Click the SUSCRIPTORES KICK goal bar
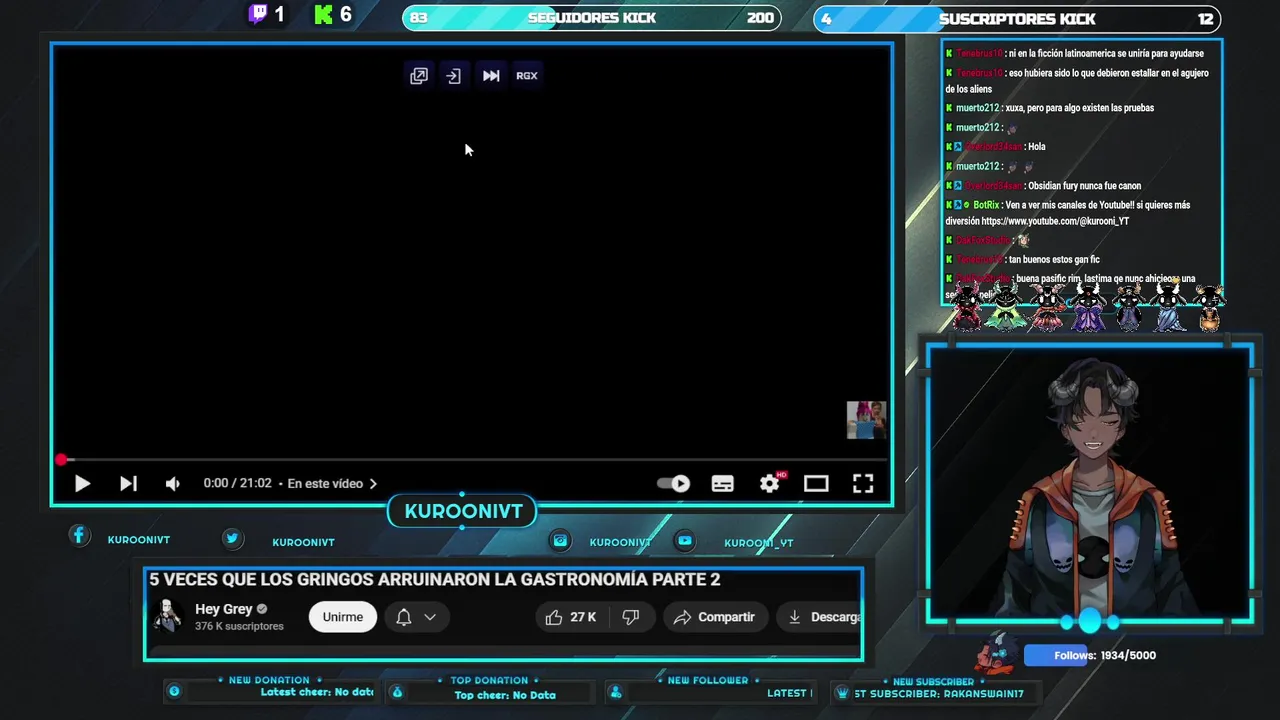1280x720 pixels. coord(1017,18)
